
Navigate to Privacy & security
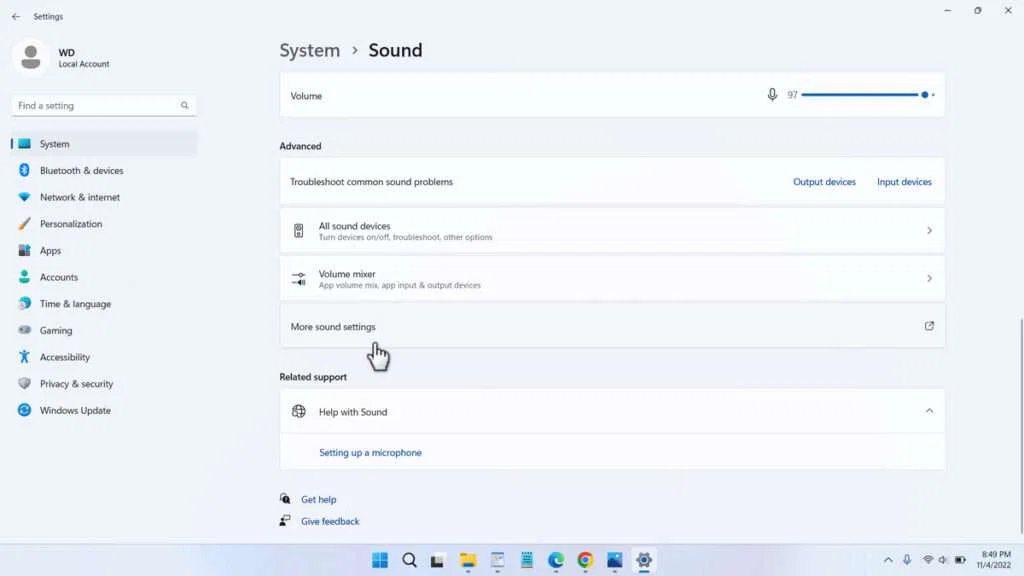click(76, 383)
